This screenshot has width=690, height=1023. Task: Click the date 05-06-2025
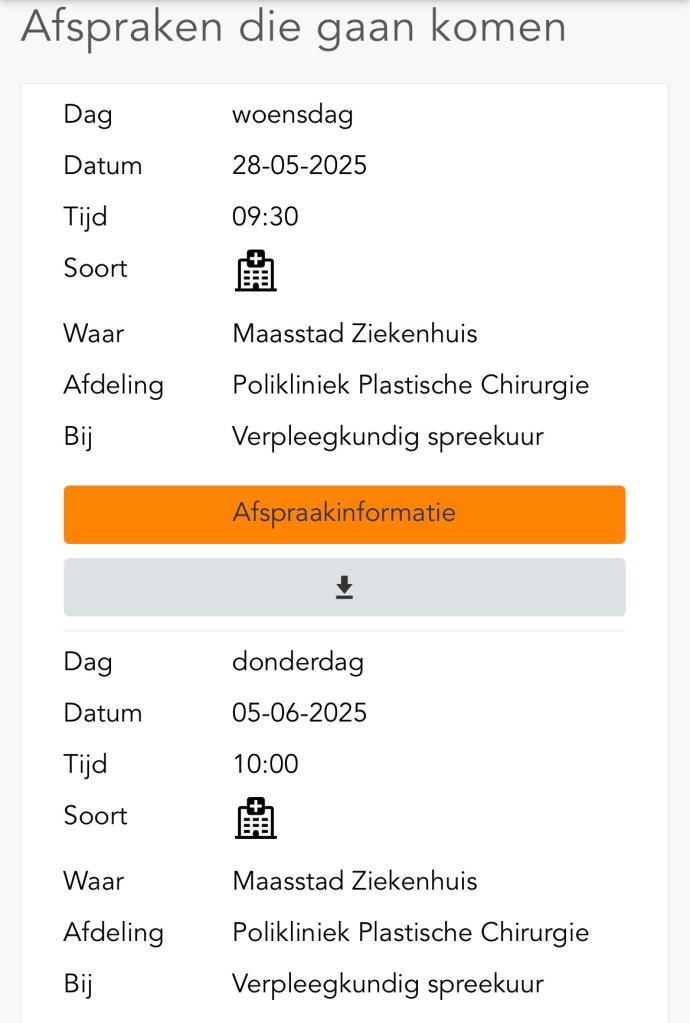299,713
